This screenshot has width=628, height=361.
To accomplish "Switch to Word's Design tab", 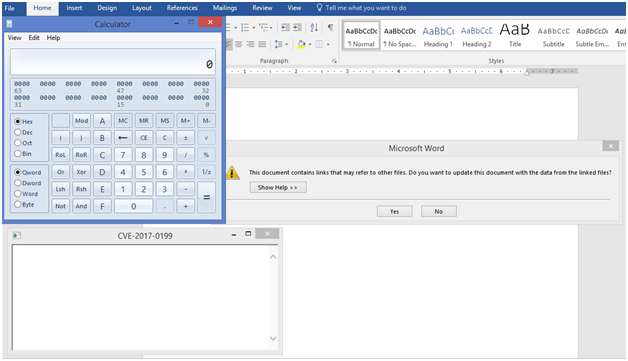I will click(107, 8).
